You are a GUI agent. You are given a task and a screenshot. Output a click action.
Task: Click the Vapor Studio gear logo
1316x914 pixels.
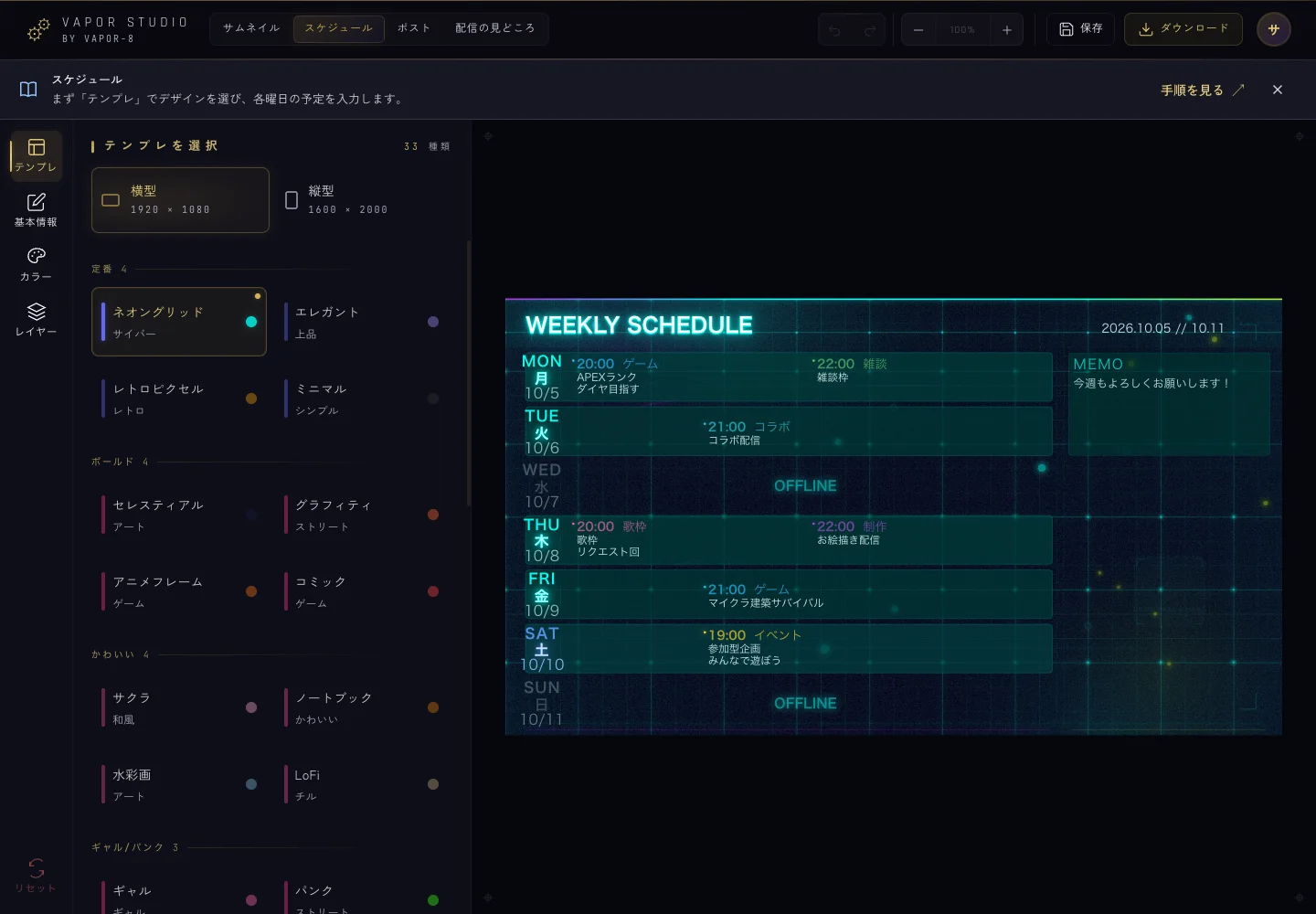38,30
